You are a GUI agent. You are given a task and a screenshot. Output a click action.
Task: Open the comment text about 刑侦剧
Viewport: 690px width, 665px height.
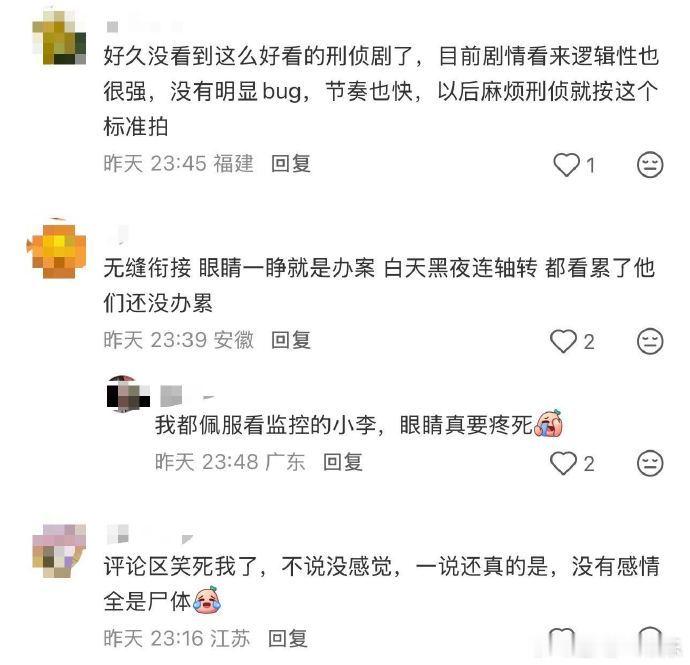pos(381,92)
